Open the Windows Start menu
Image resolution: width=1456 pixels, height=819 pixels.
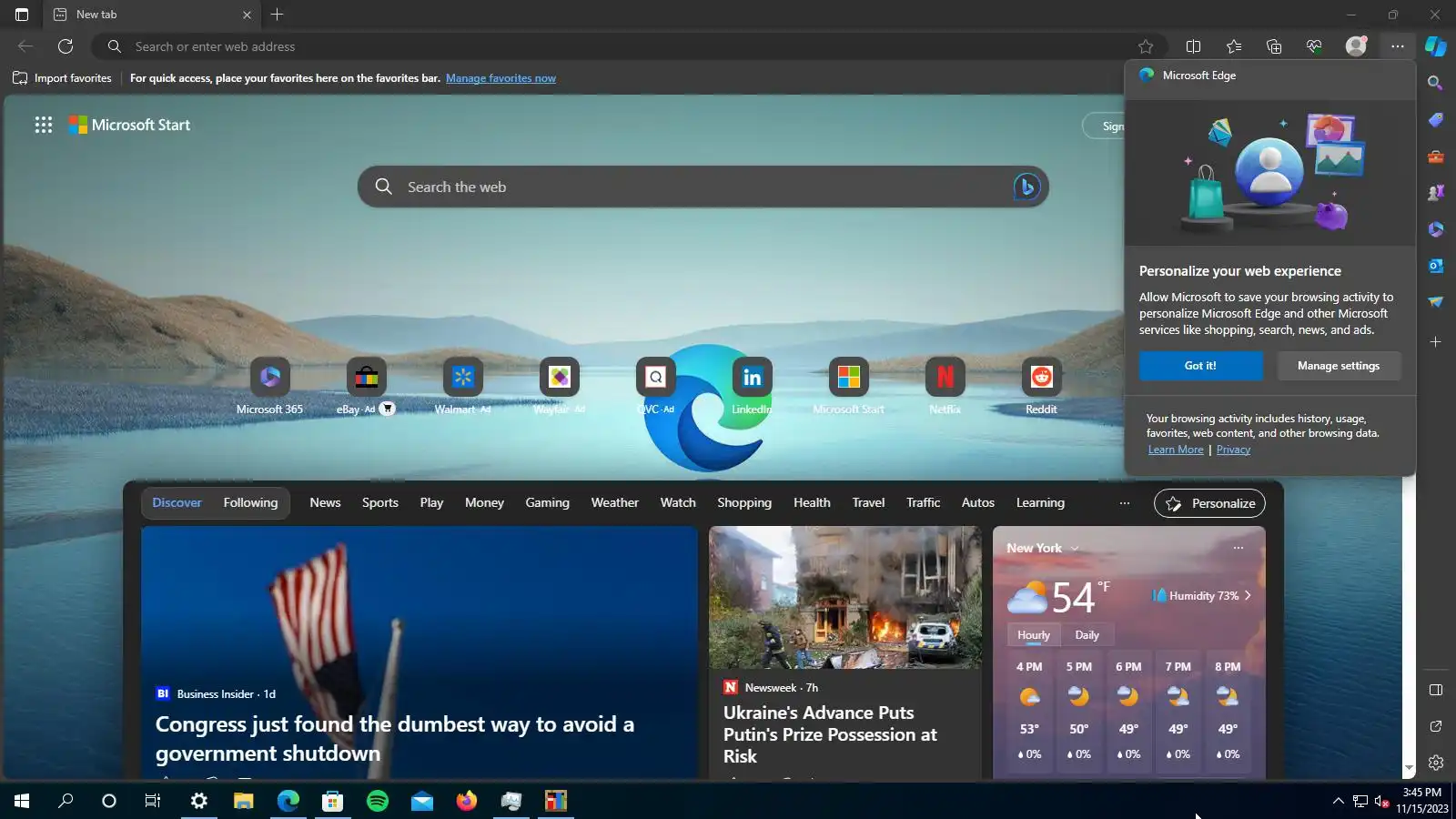22,801
